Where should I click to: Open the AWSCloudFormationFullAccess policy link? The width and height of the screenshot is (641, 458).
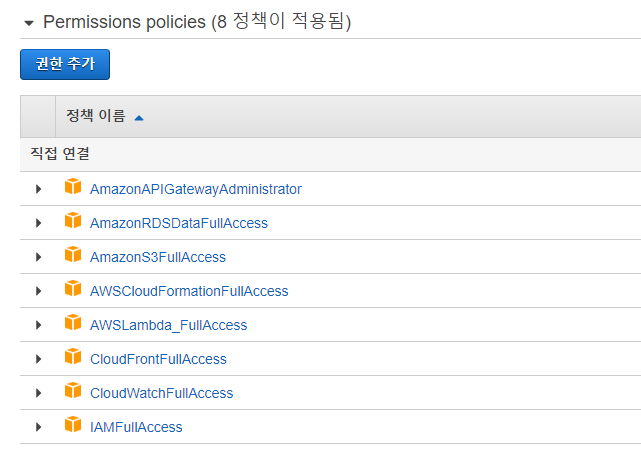pyautogui.click(x=189, y=291)
